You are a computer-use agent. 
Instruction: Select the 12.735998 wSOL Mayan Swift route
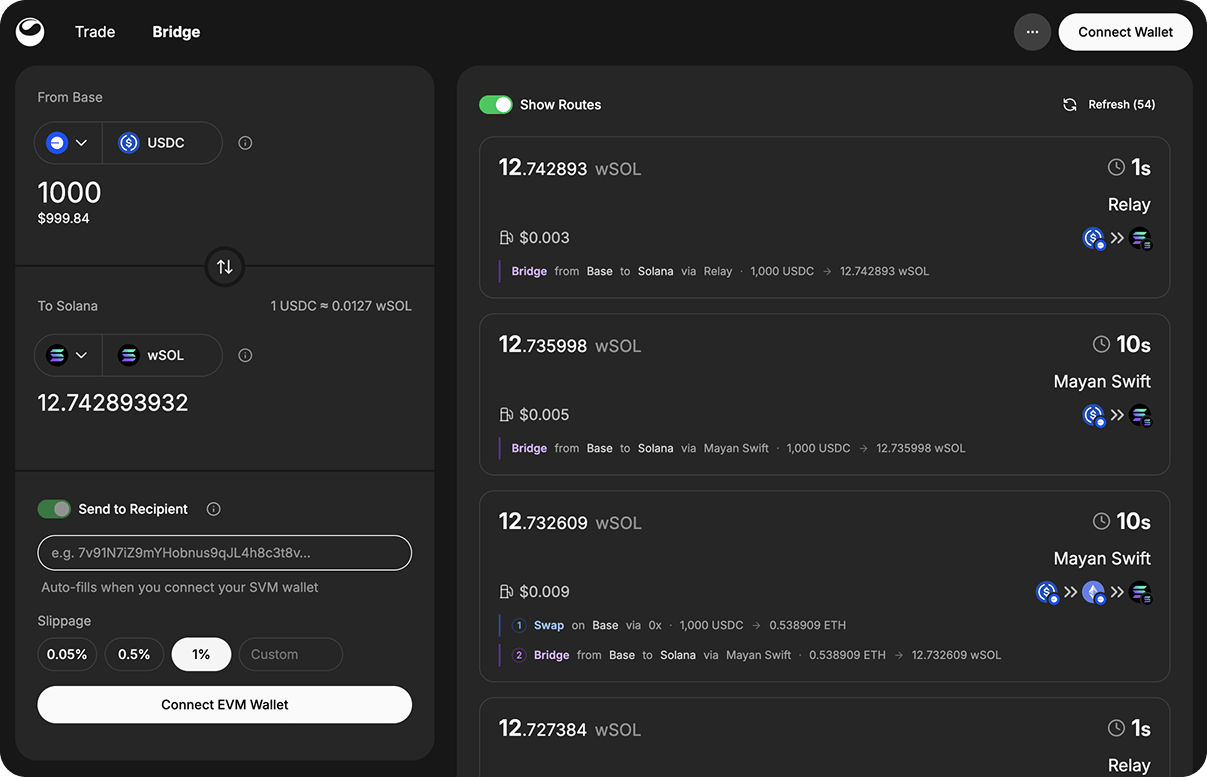[825, 394]
